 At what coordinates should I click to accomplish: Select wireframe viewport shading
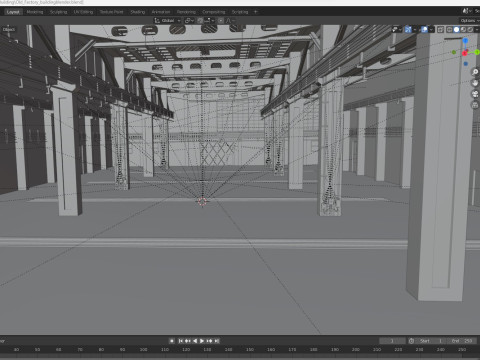coord(450,29)
